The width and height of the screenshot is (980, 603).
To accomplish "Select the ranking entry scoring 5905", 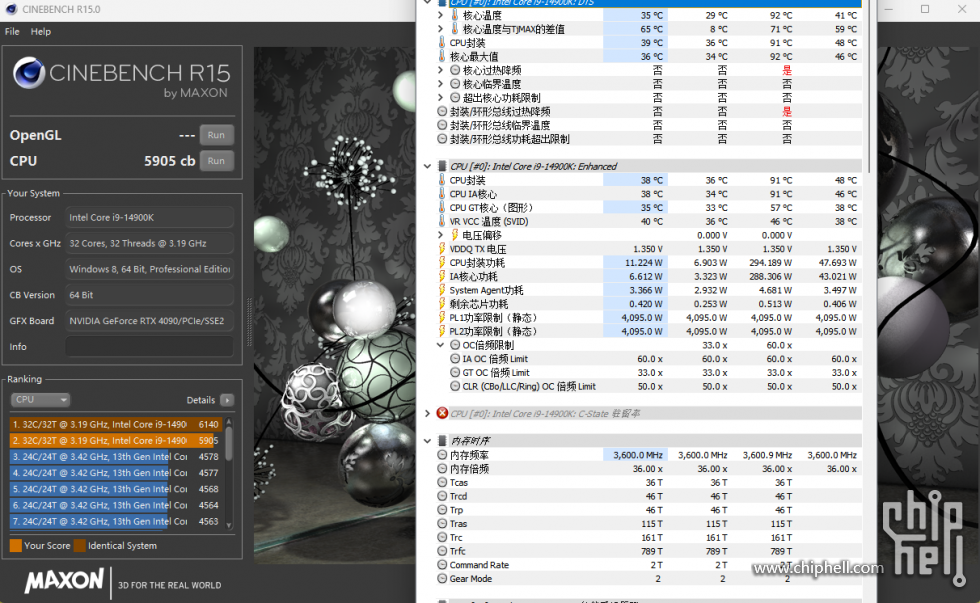I will (116, 441).
